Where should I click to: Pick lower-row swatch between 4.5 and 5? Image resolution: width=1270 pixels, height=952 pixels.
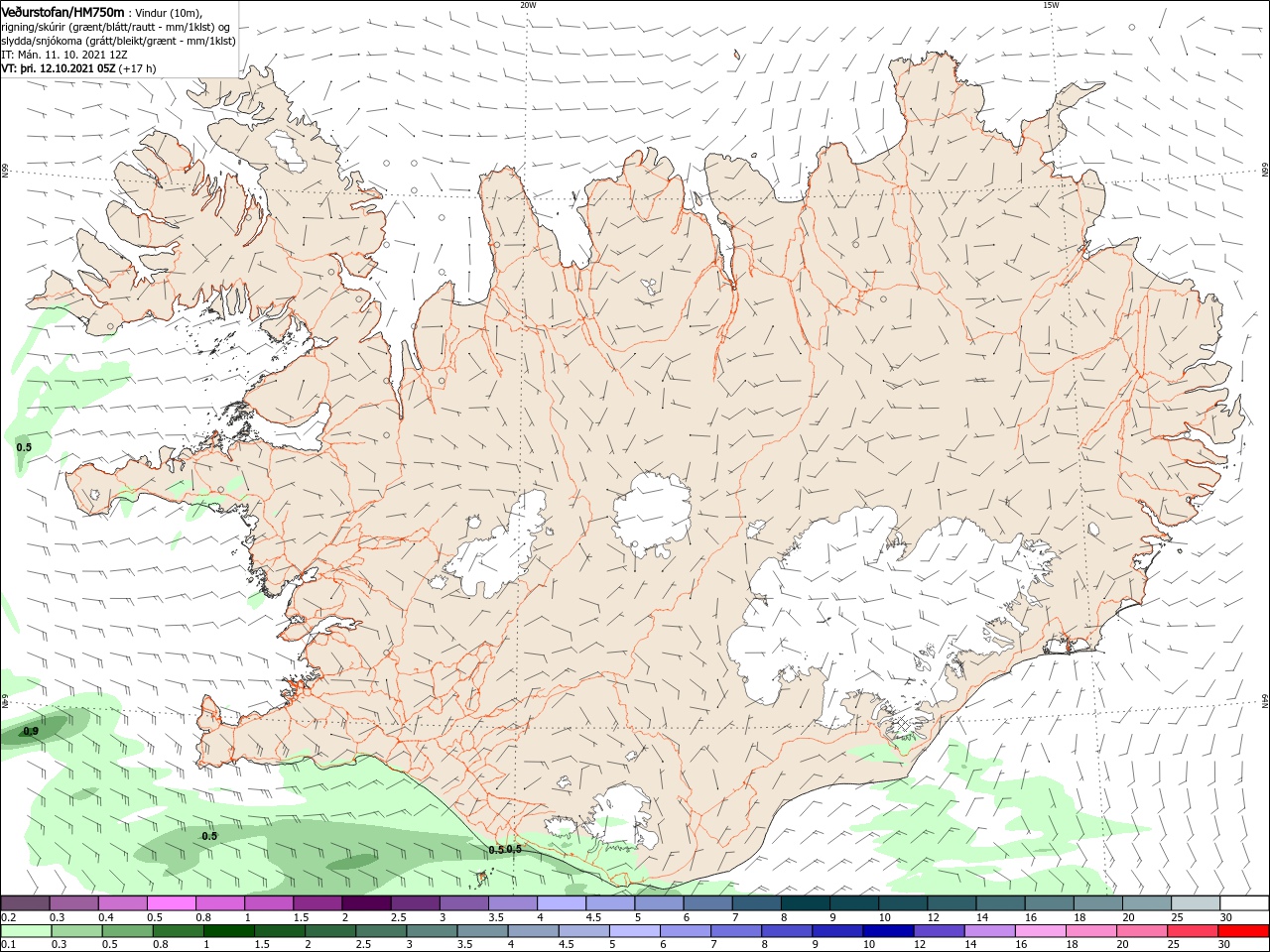(583, 931)
